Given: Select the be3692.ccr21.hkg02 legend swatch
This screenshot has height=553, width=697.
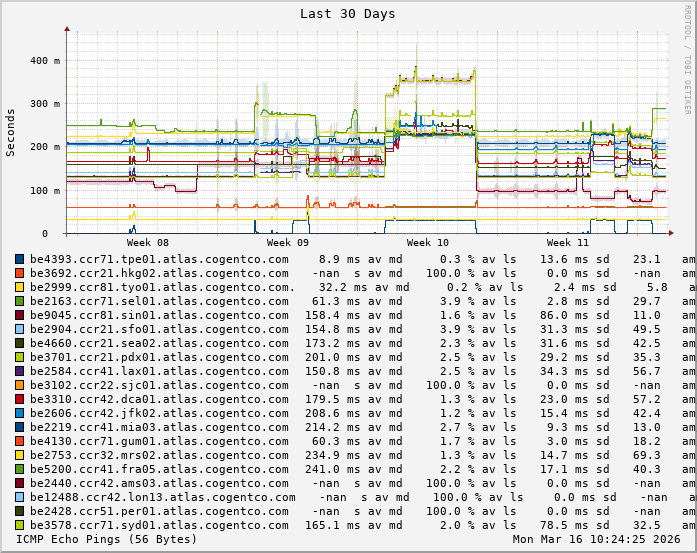Looking at the screenshot, I should [19, 273].
